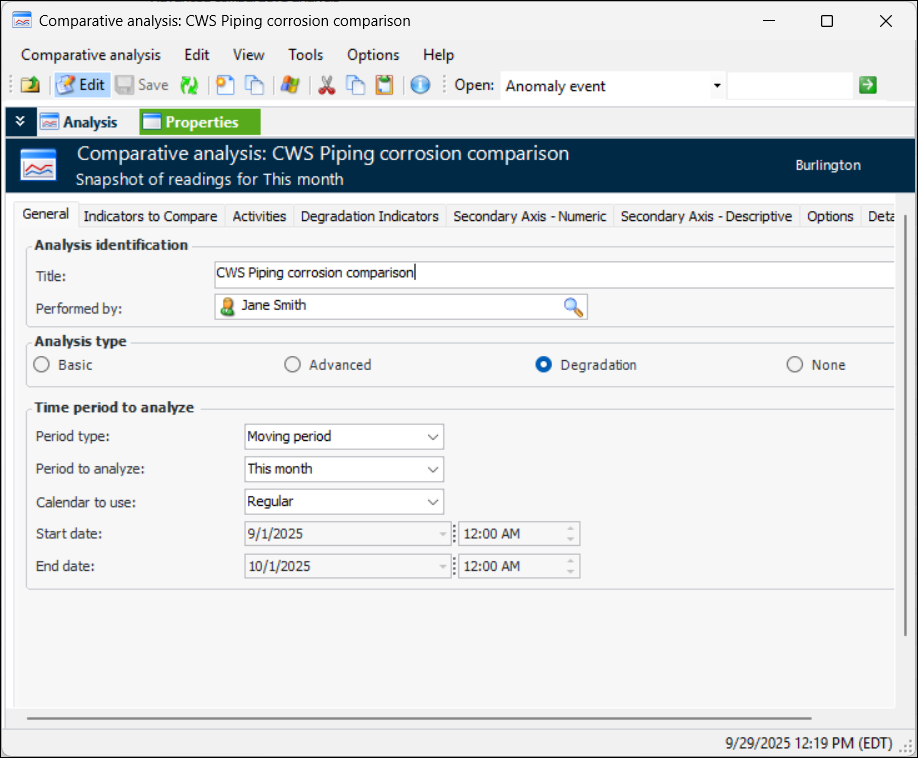Click the magnifier lookup icon beside Jane Smith

573,307
